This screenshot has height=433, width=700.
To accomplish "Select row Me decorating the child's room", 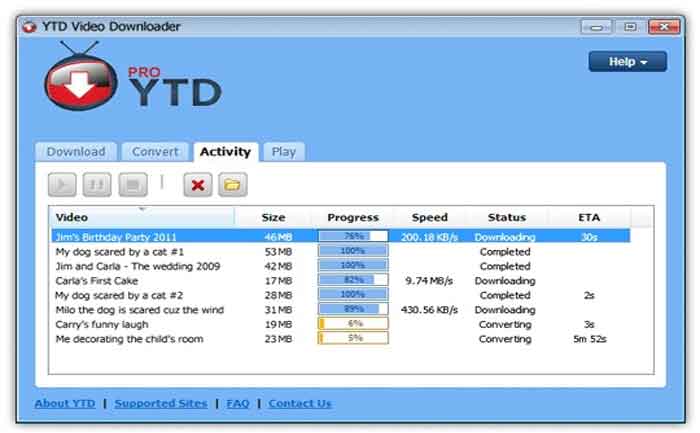I will tap(341, 339).
